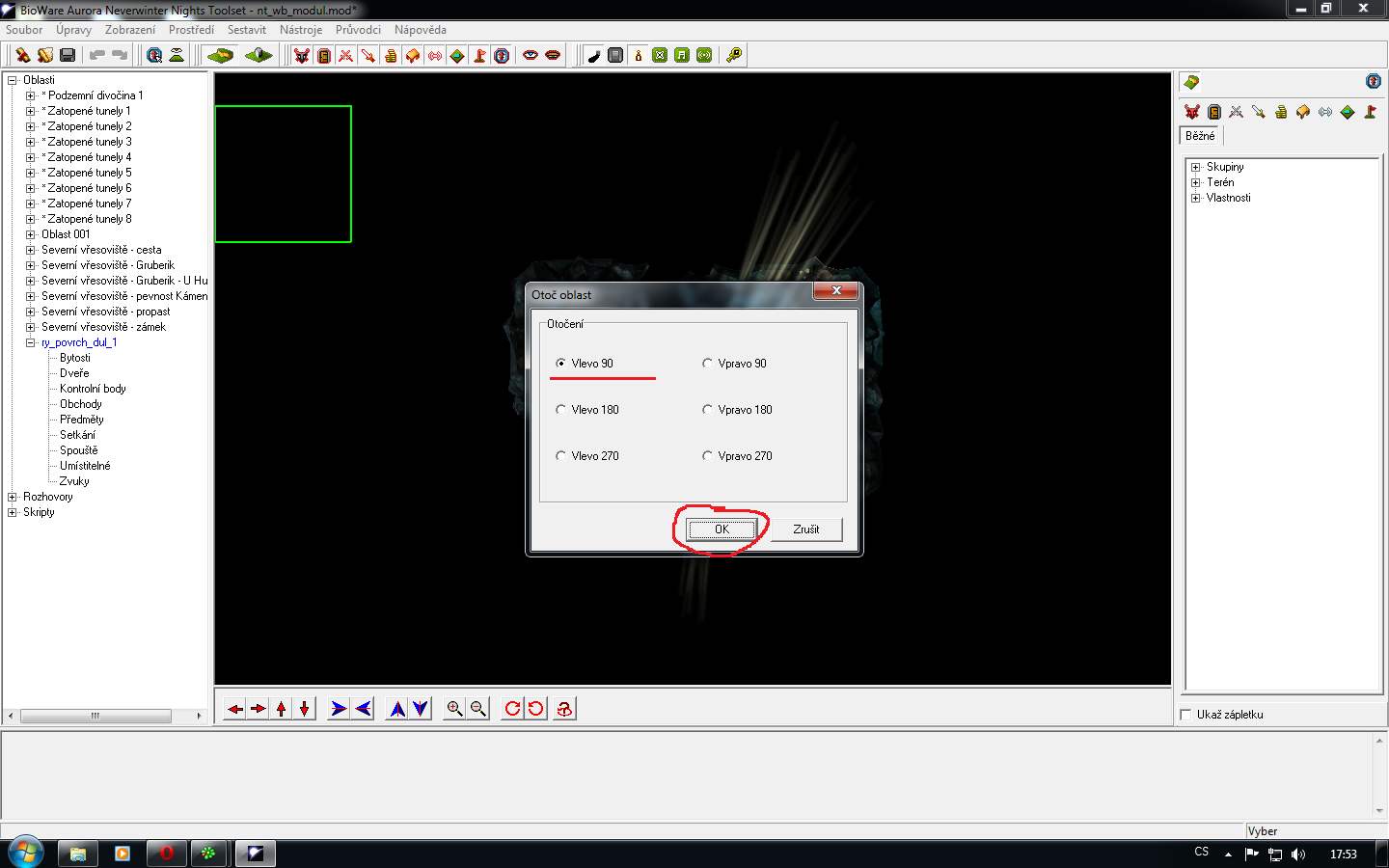
Task: Cancel the dialog with 'Zrušit'
Action: (805, 529)
